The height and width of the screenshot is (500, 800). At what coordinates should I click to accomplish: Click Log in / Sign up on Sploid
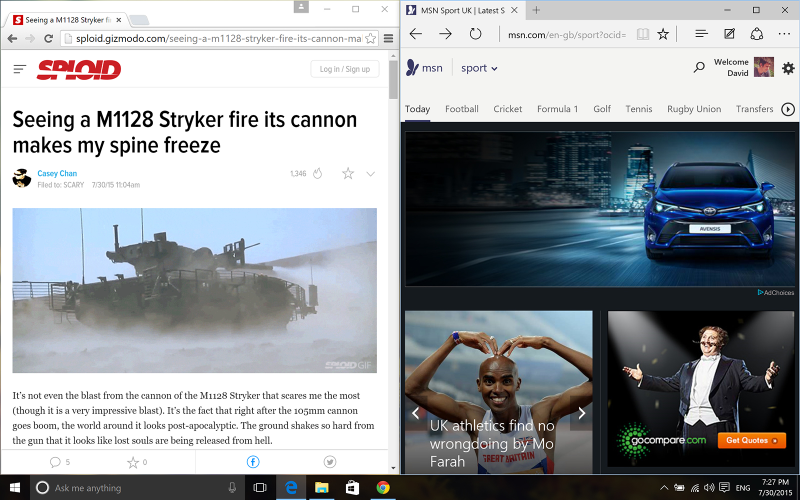coord(344,69)
